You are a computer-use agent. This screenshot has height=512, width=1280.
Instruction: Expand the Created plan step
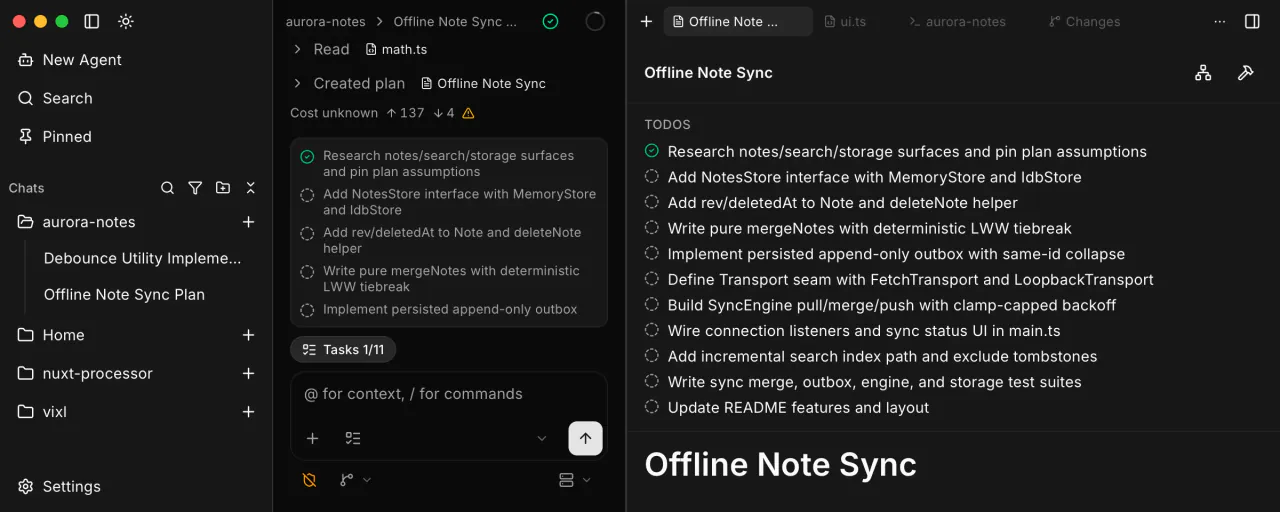coord(297,83)
